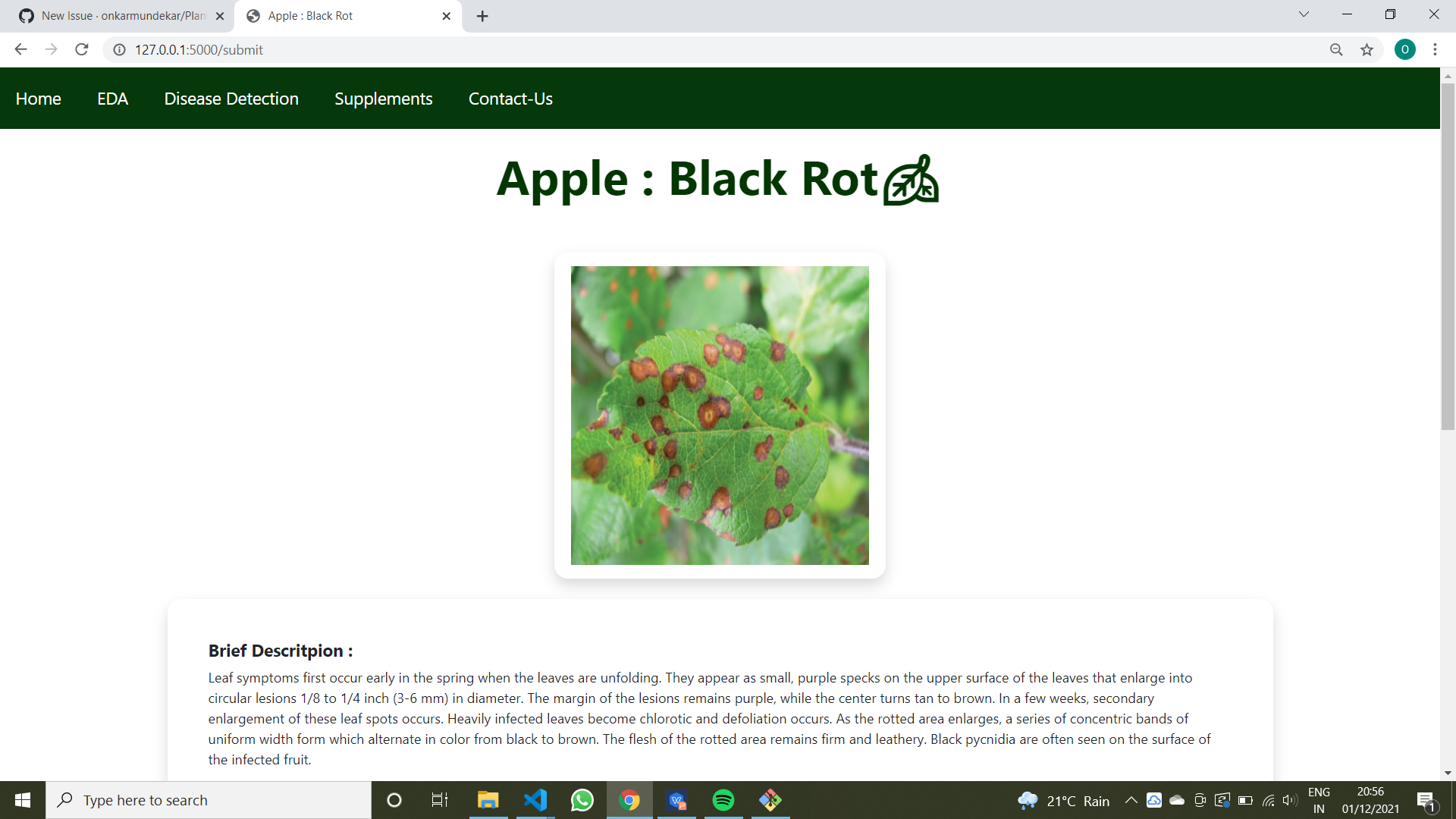Click the leaf logo beside the page title
The height and width of the screenshot is (819, 1456).
pos(912,180)
